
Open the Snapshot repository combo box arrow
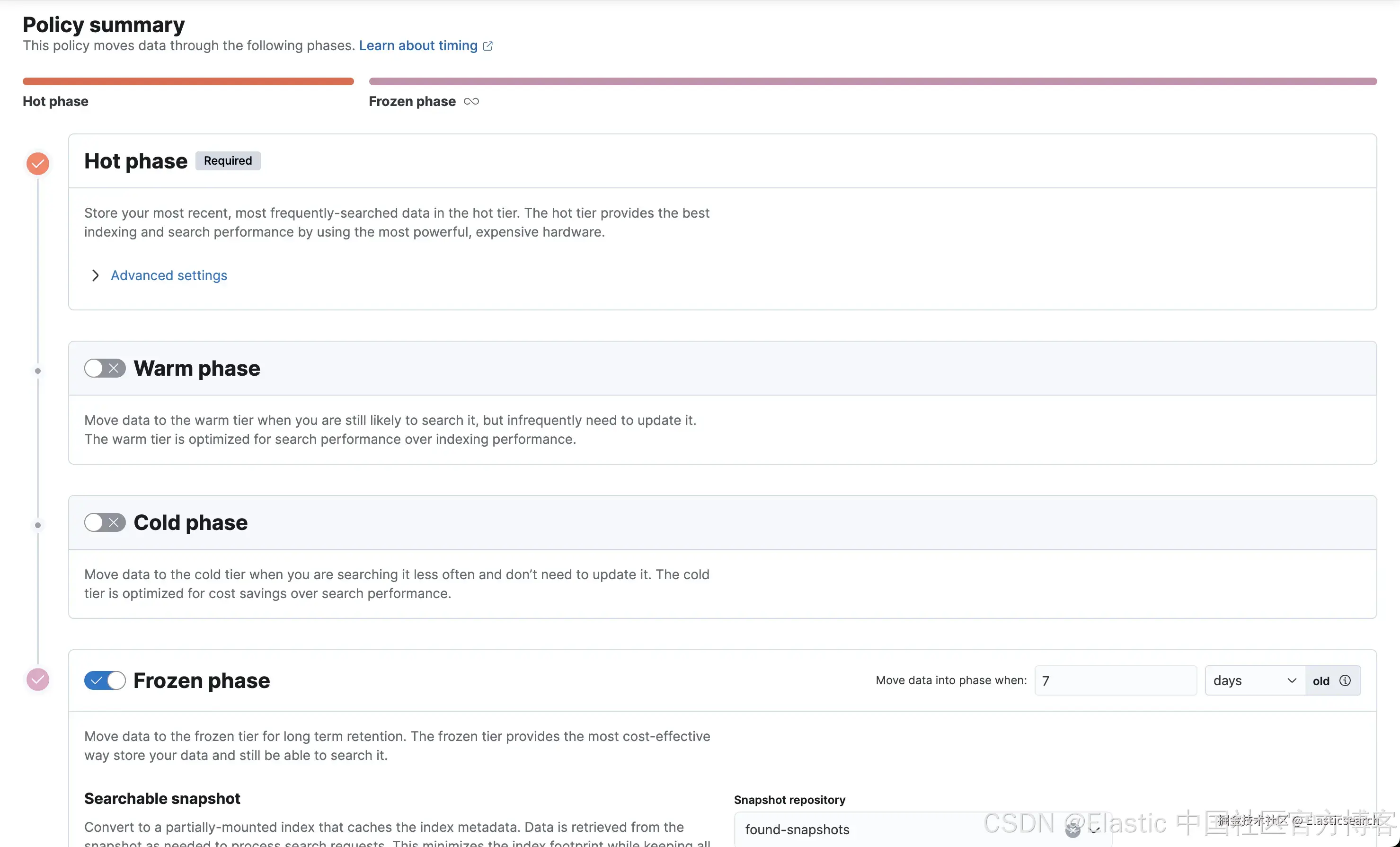click(1094, 830)
